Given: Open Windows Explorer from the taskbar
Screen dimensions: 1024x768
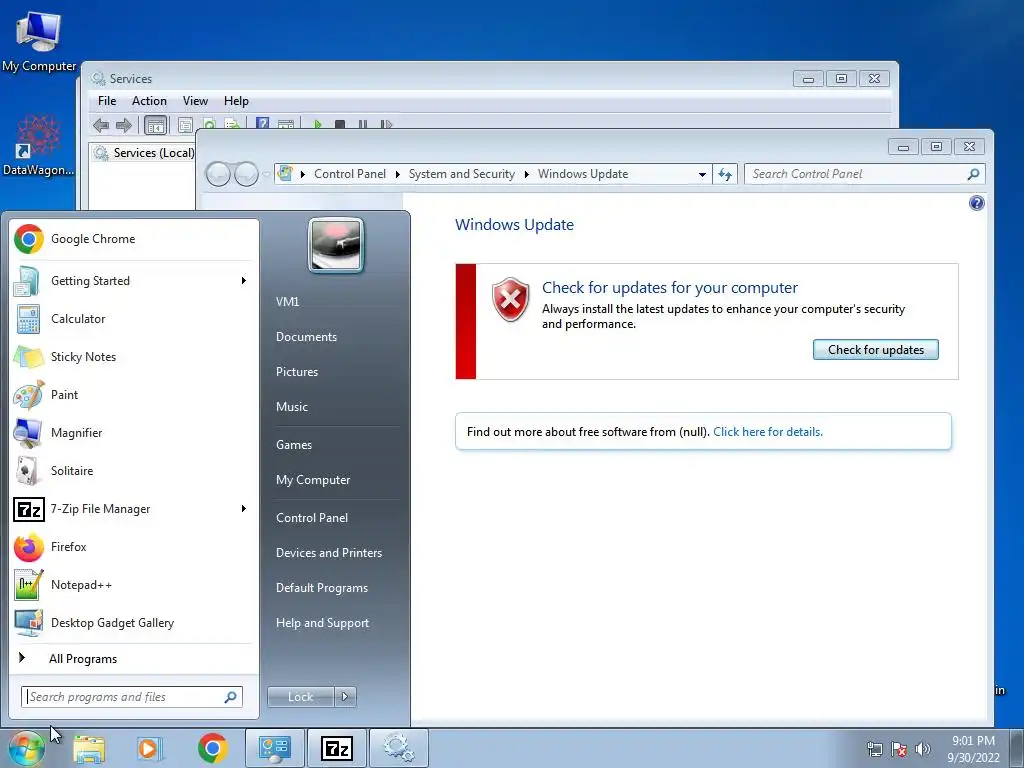Looking at the screenshot, I should point(89,748).
